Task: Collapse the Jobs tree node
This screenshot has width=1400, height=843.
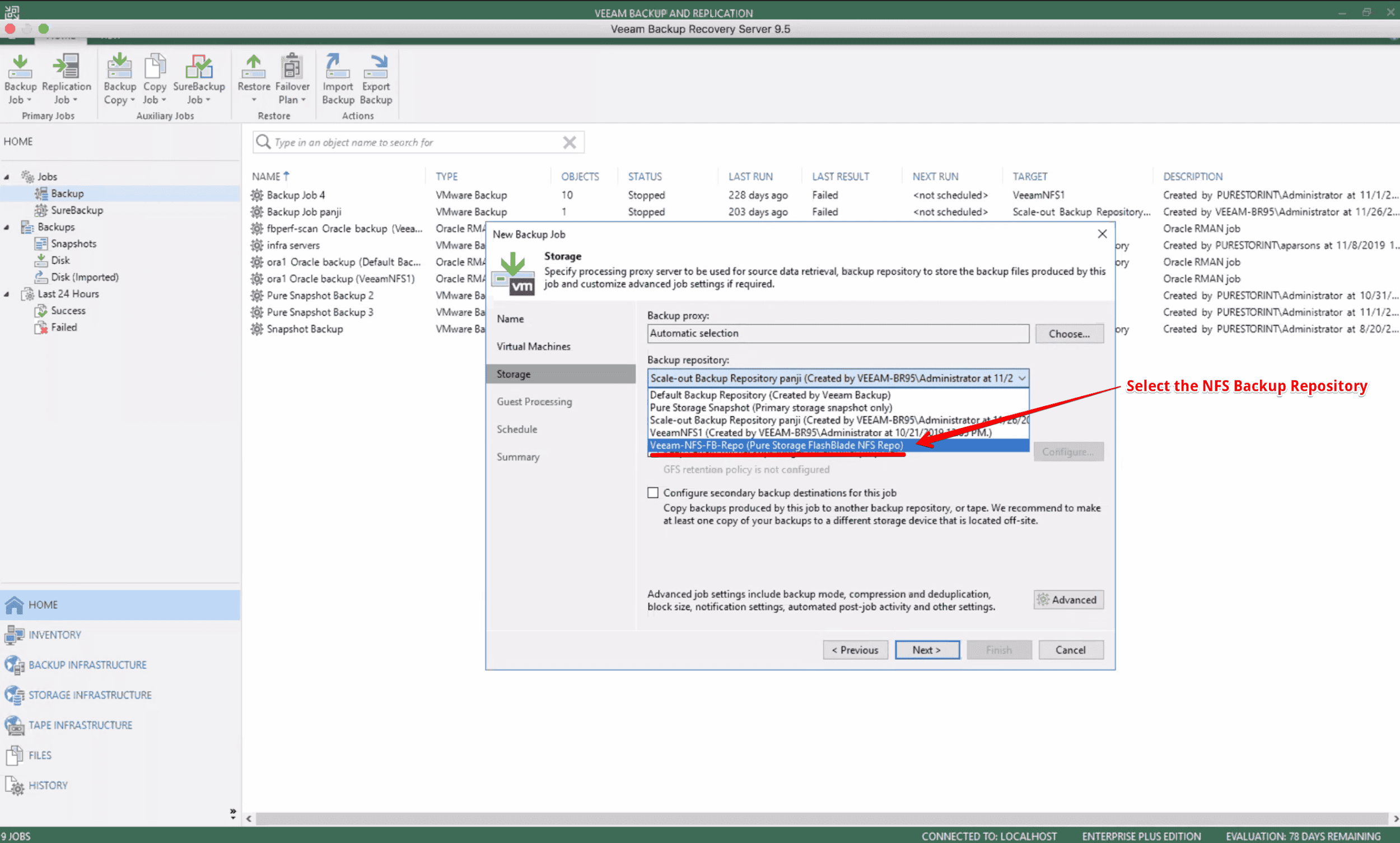Action: click(x=7, y=176)
